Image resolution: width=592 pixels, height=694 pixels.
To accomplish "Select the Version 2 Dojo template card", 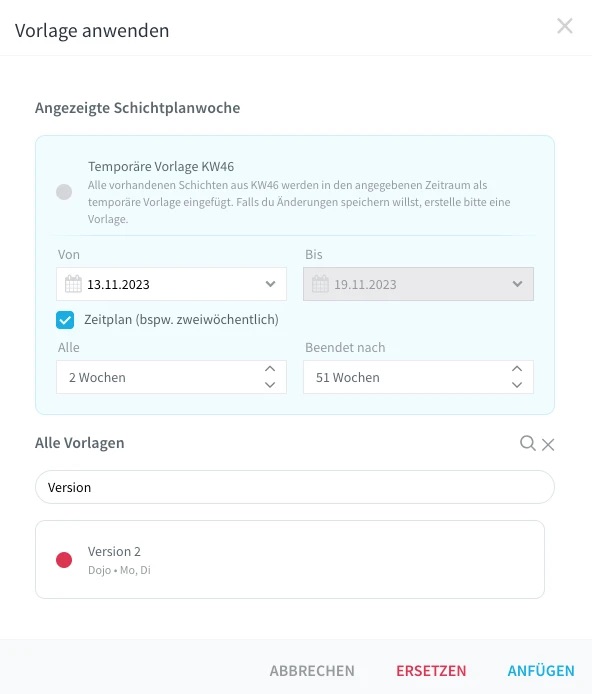I will coord(290,559).
